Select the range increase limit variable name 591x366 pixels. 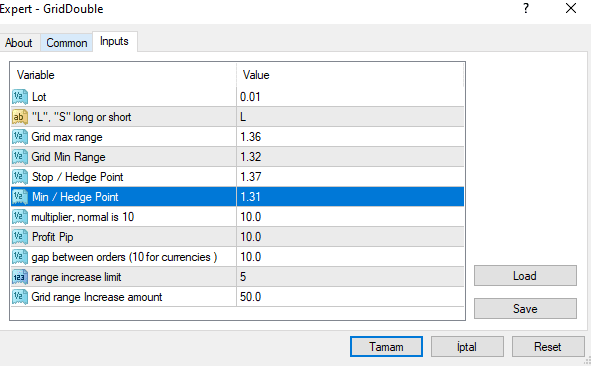[76, 277]
